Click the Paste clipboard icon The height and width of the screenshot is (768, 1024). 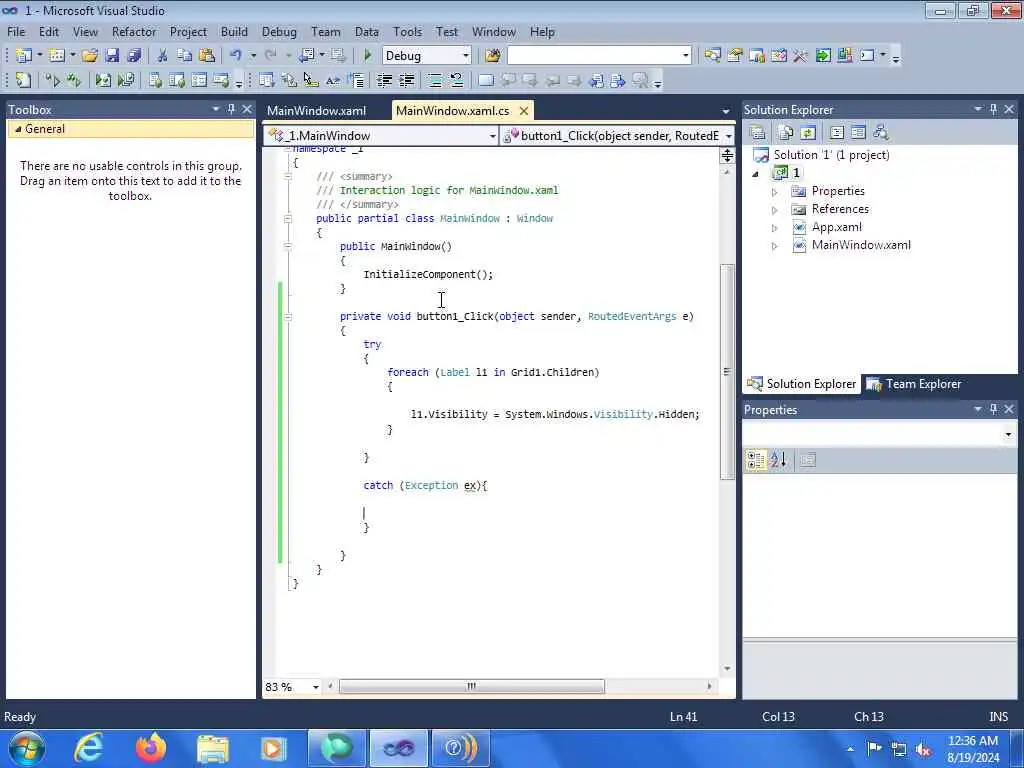207,56
